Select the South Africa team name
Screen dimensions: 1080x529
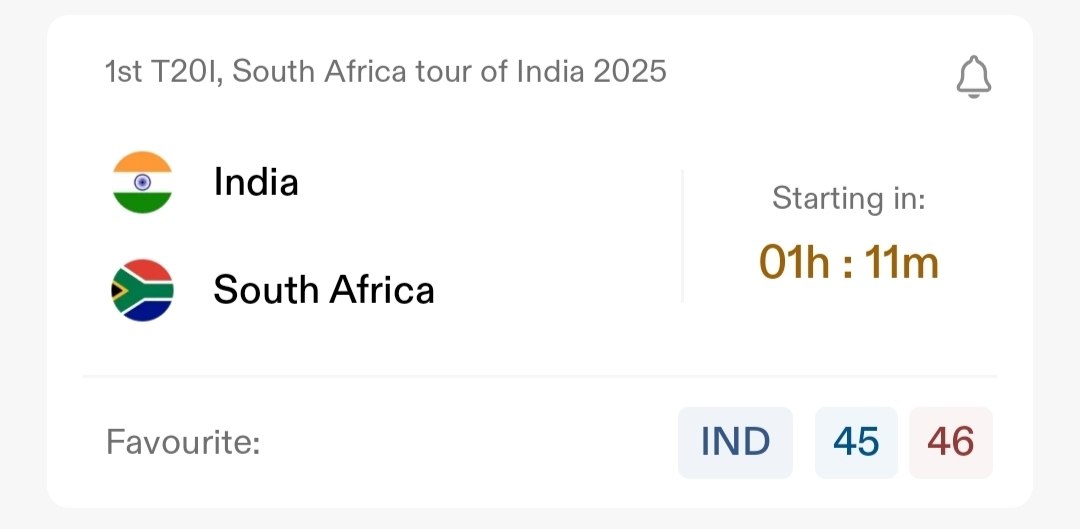(324, 290)
